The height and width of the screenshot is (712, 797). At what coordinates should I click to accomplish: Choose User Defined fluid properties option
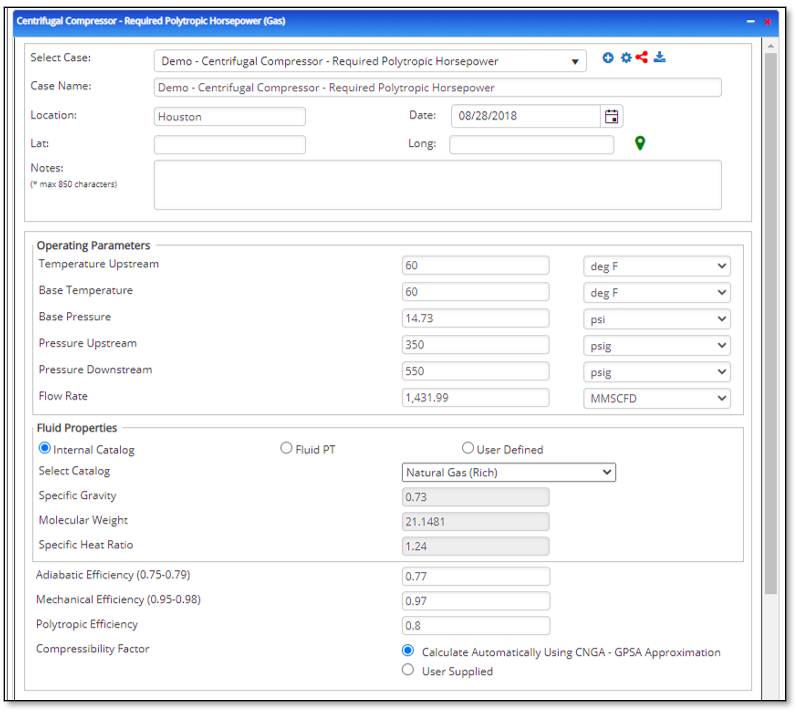pyautogui.click(x=468, y=449)
